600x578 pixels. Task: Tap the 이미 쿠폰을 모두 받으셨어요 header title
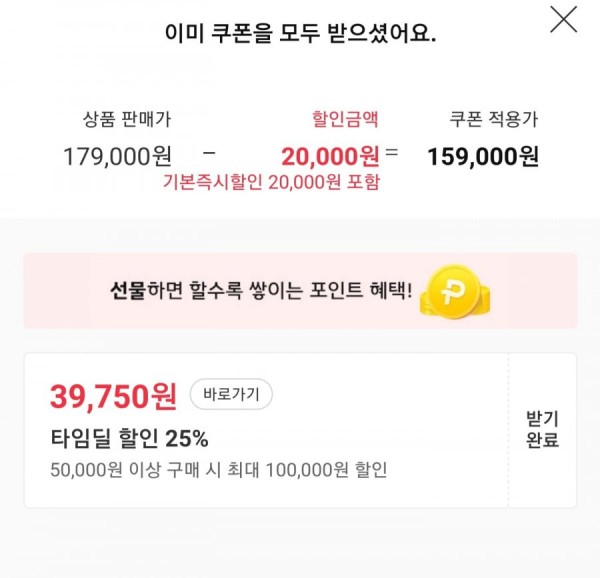click(300, 33)
